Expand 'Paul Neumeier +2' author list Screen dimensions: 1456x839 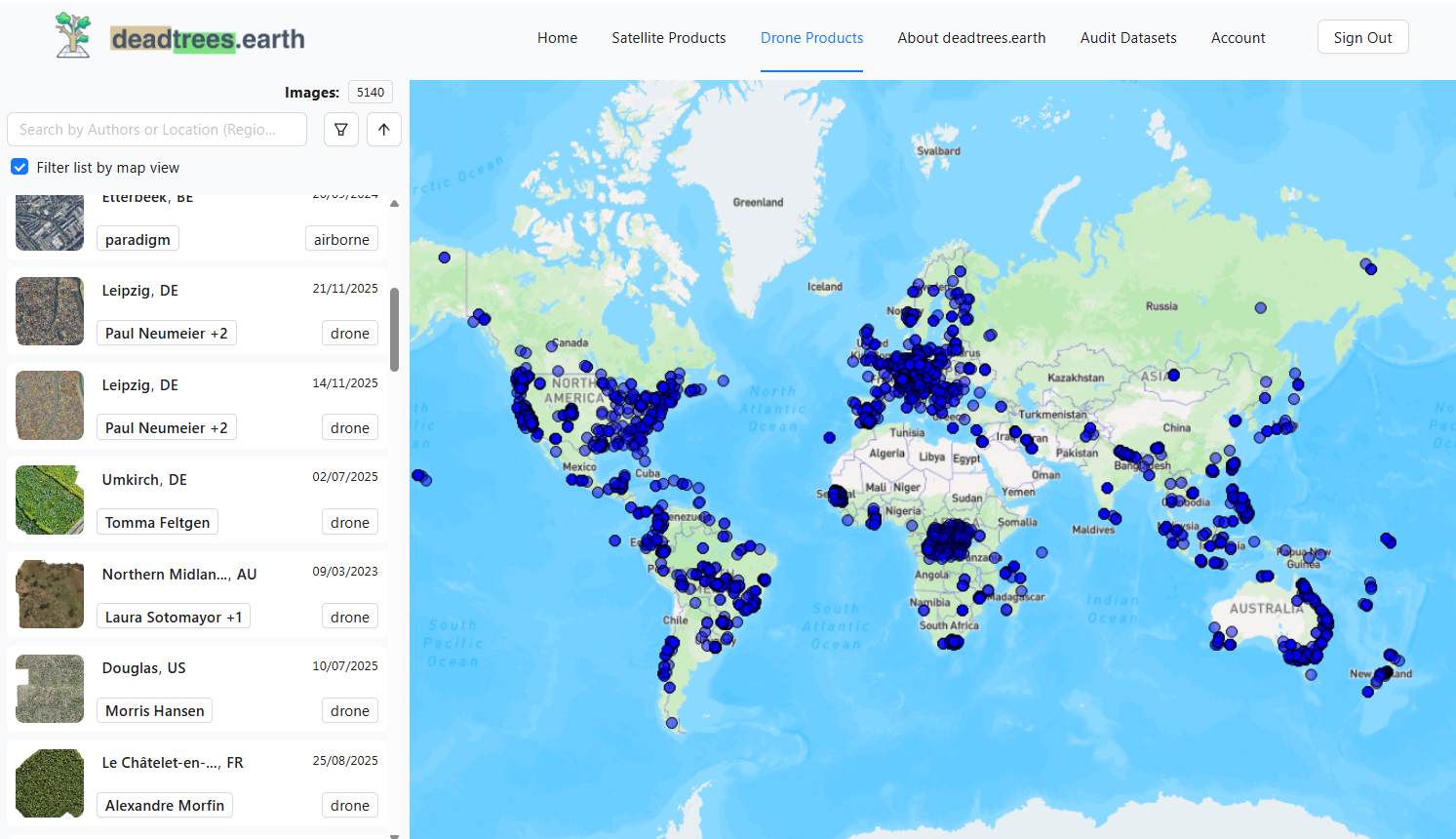click(x=166, y=332)
